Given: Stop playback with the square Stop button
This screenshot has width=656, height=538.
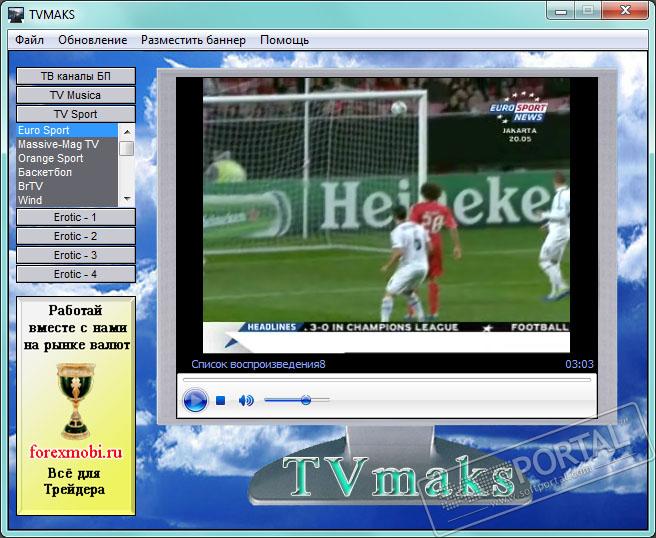Looking at the screenshot, I should (x=220, y=401).
